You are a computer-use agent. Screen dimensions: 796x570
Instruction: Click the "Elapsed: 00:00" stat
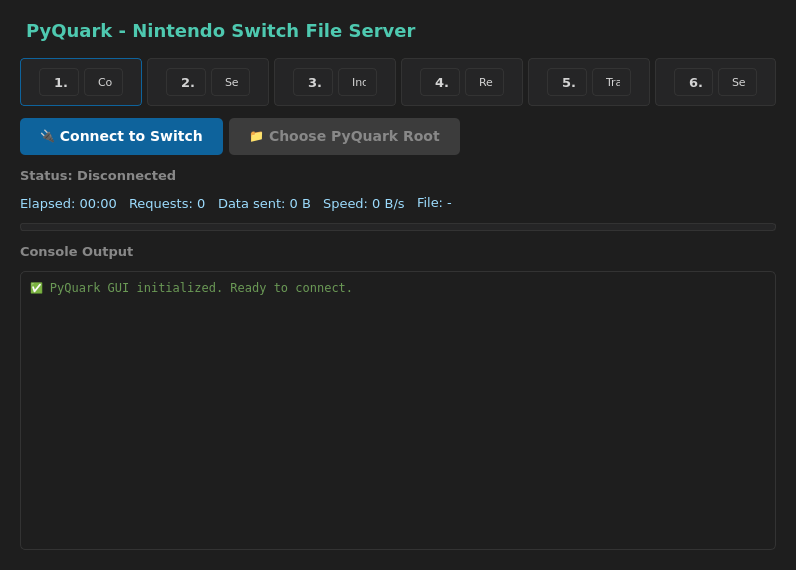[68, 204]
